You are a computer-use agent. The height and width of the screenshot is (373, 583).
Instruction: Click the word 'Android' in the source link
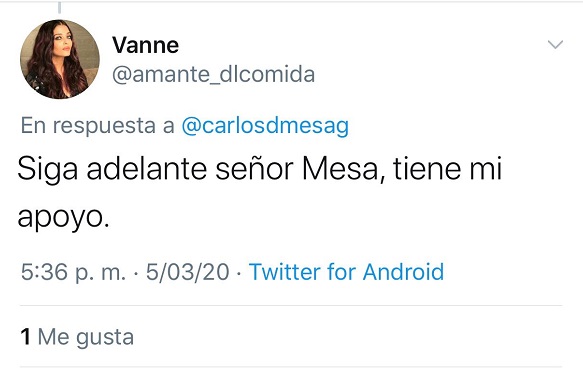click(x=403, y=271)
